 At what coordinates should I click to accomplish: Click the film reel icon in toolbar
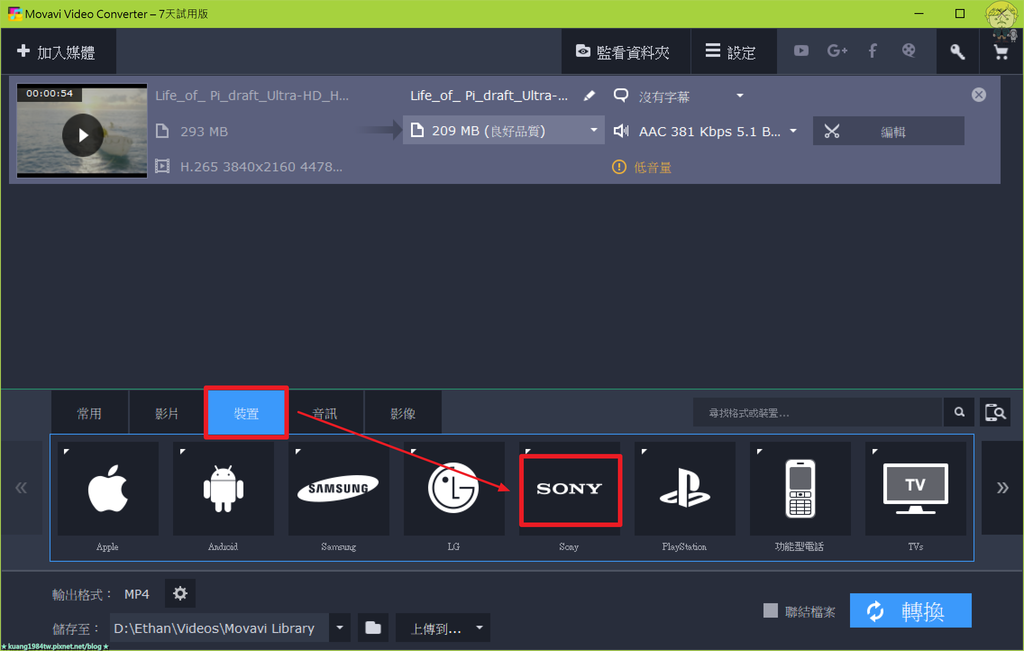tap(908, 51)
